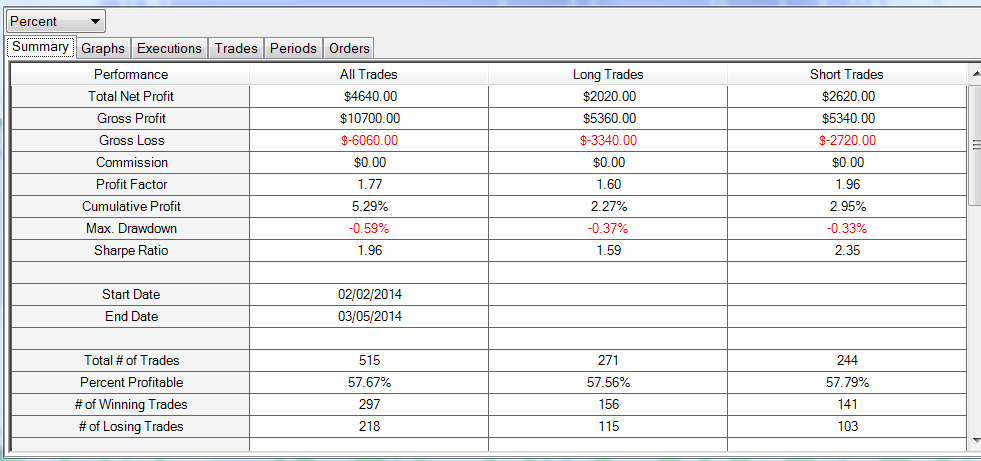
Task: Click the All Trades column header
Action: (369, 74)
